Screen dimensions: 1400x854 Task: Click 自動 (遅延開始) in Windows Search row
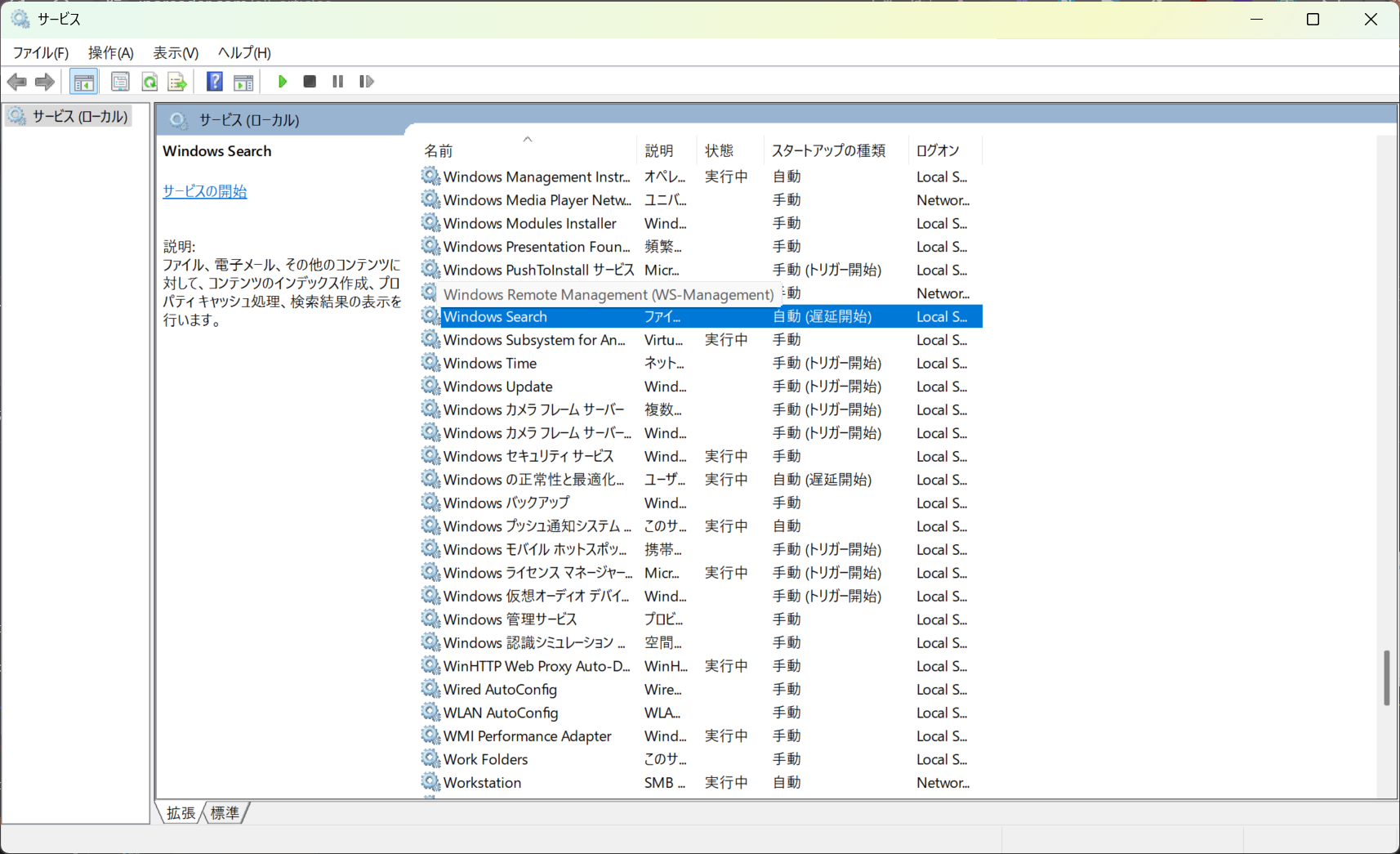coord(823,316)
